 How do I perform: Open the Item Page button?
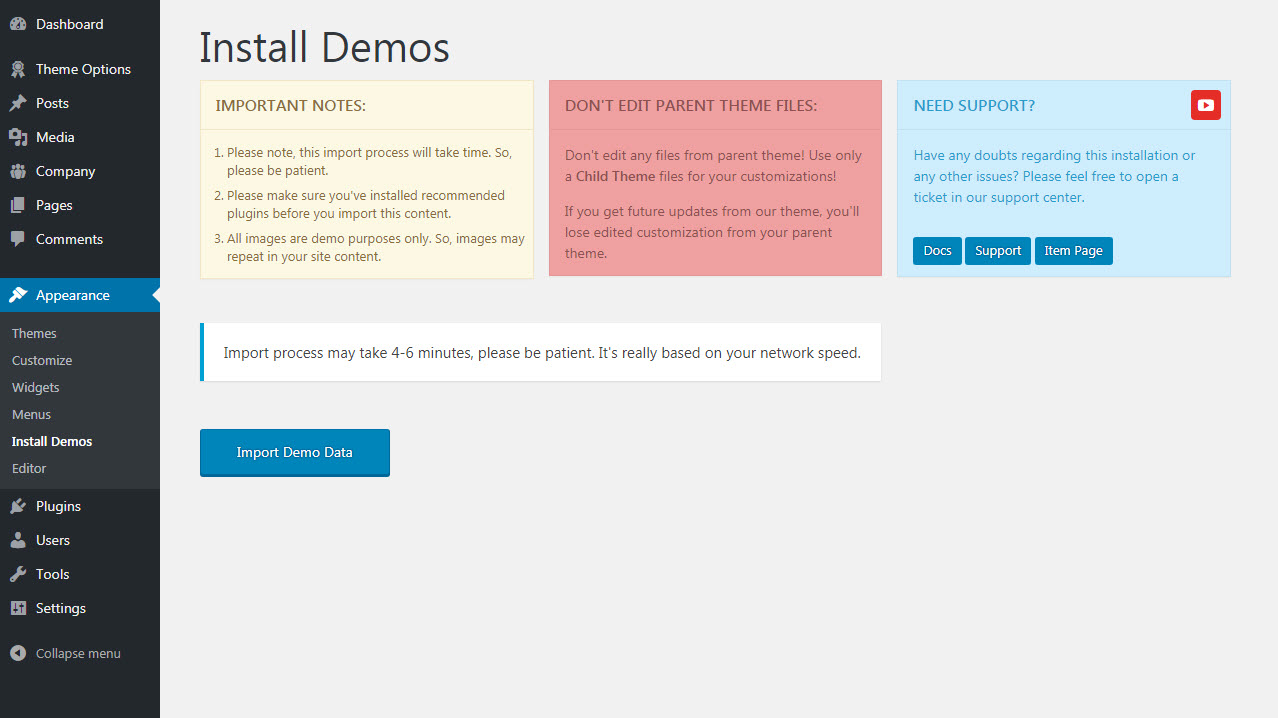click(1073, 251)
